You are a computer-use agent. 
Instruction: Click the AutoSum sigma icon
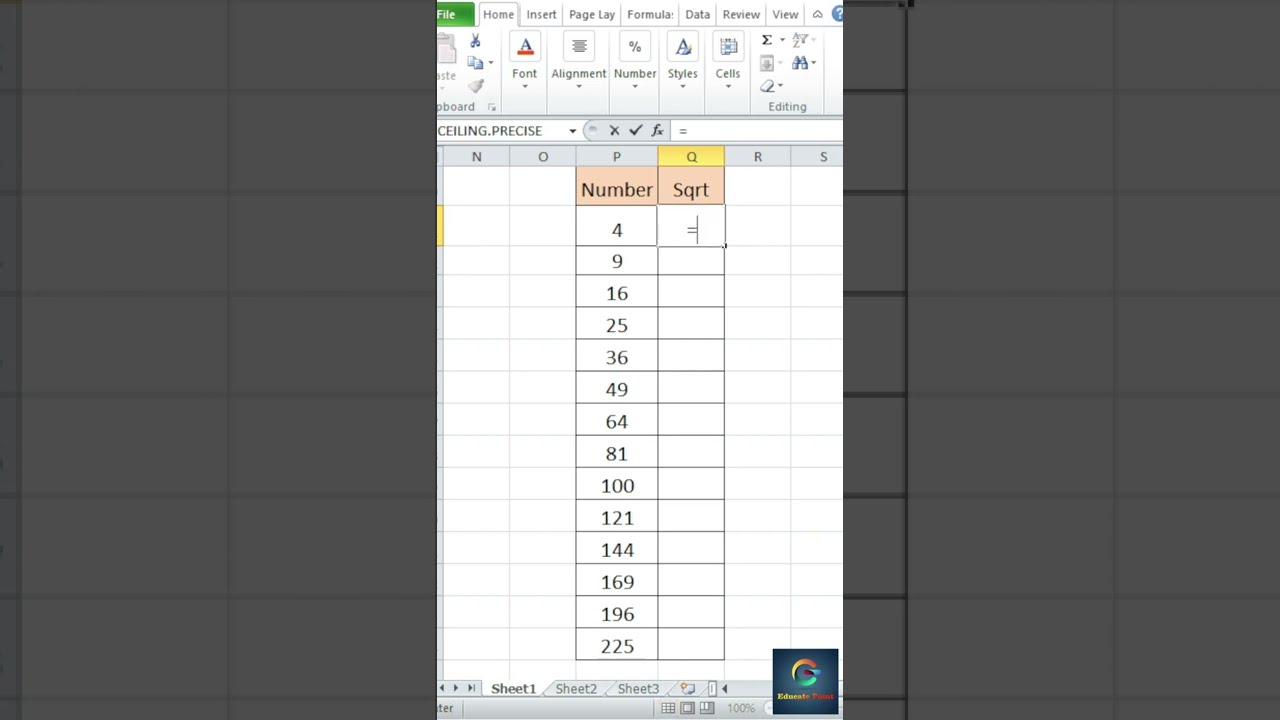(767, 40)
